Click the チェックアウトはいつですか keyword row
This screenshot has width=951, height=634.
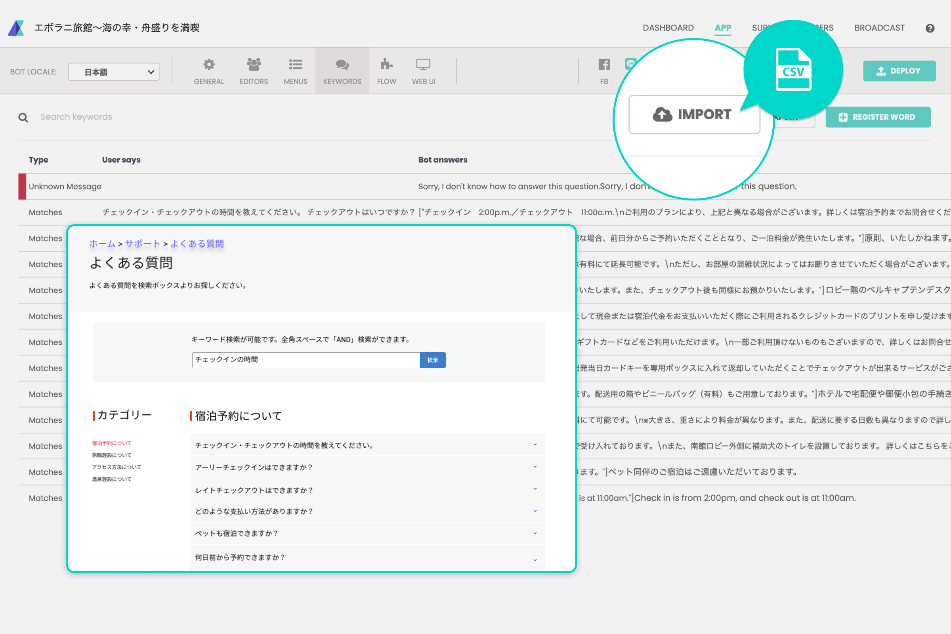pyautogui.click(x=485, y=212)
